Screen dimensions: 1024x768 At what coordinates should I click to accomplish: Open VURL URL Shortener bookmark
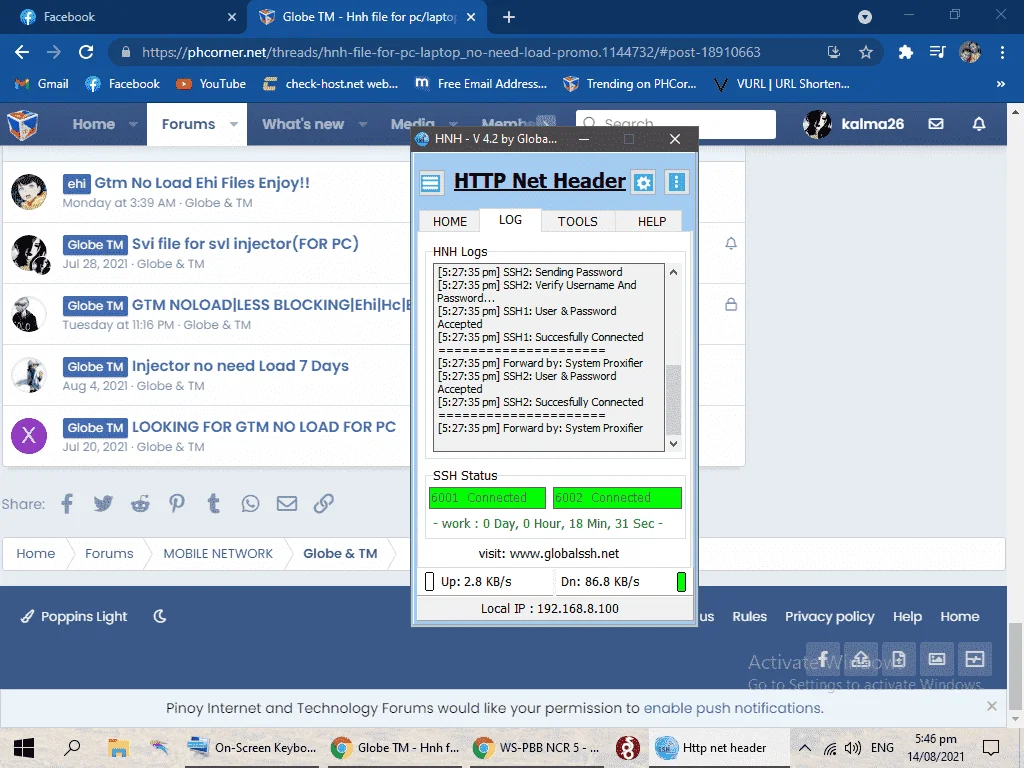[x=782, y=84]
